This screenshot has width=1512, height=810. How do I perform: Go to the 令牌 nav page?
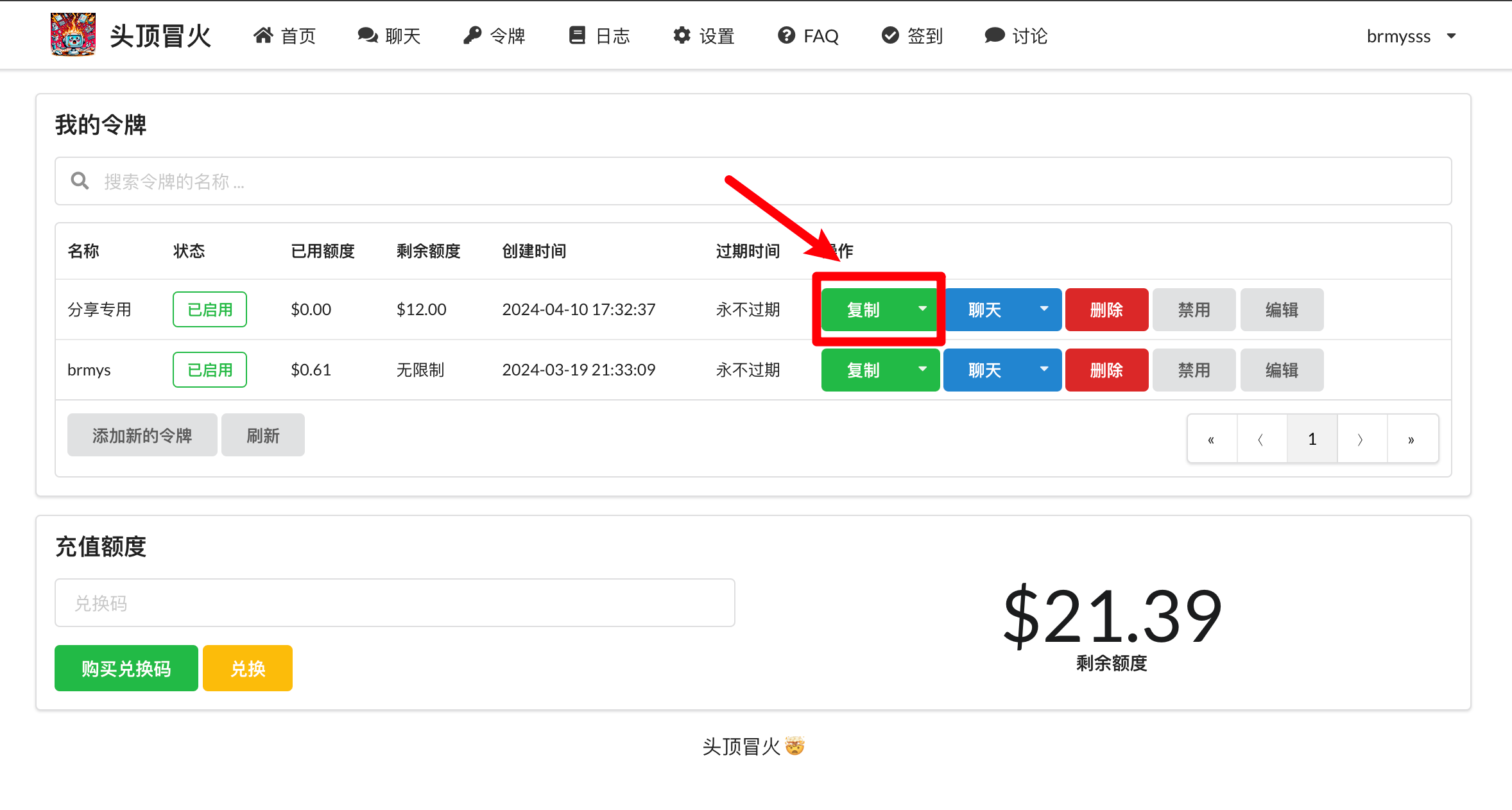click(x=494, y=36)
